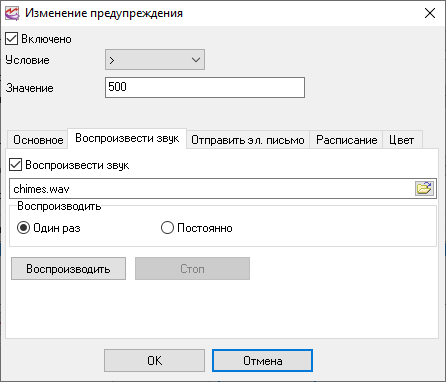Click the app icon in the title bar

[x=12, y=13]
